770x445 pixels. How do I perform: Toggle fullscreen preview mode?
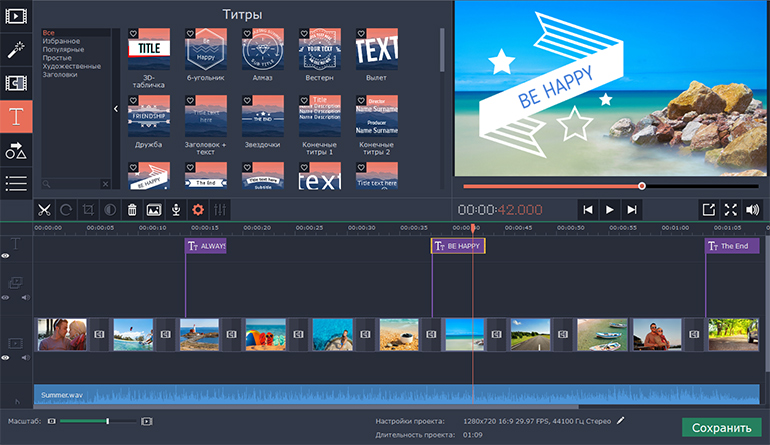point(730,210)
